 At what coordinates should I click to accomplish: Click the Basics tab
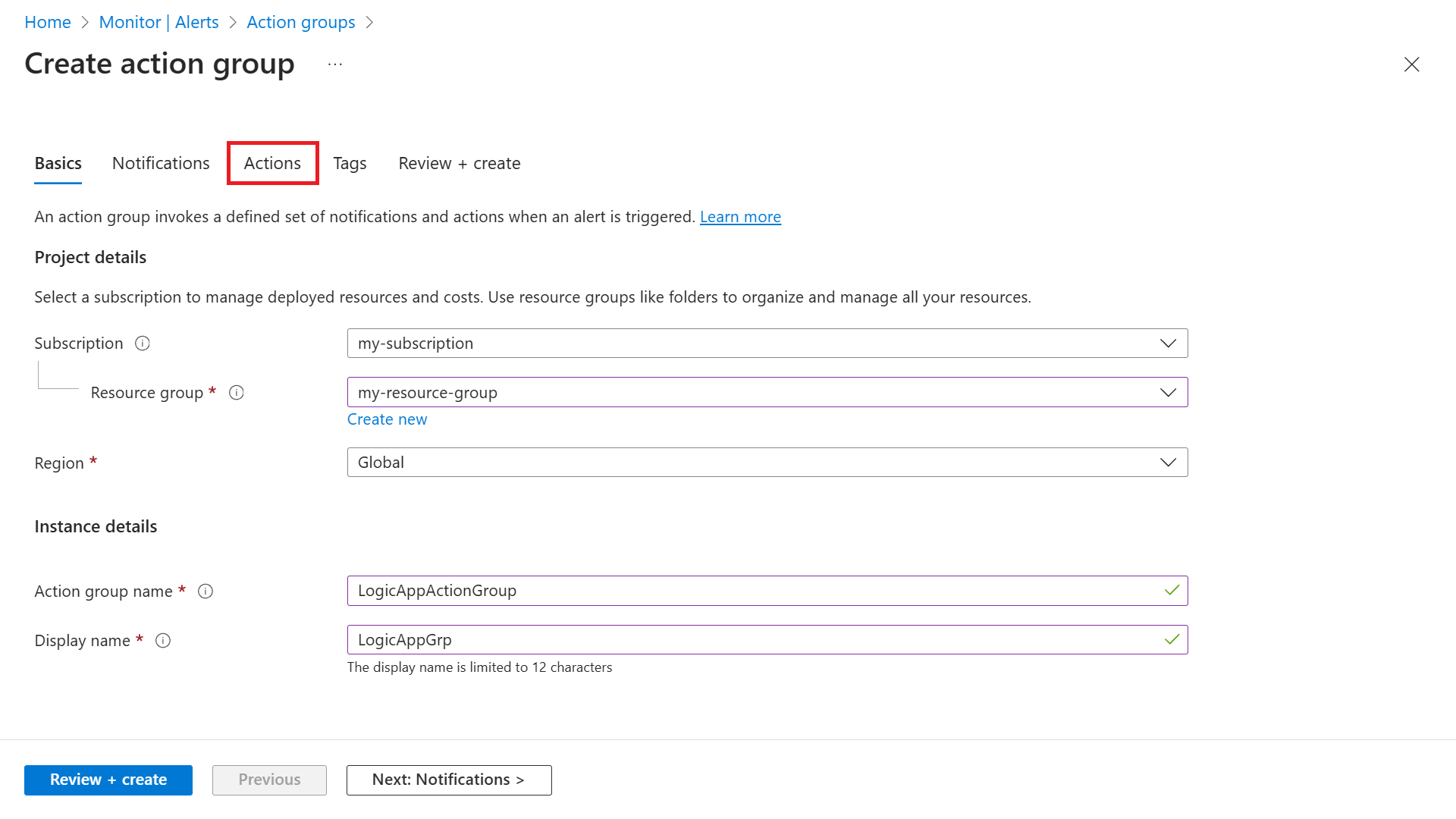(x=57, y=162)
